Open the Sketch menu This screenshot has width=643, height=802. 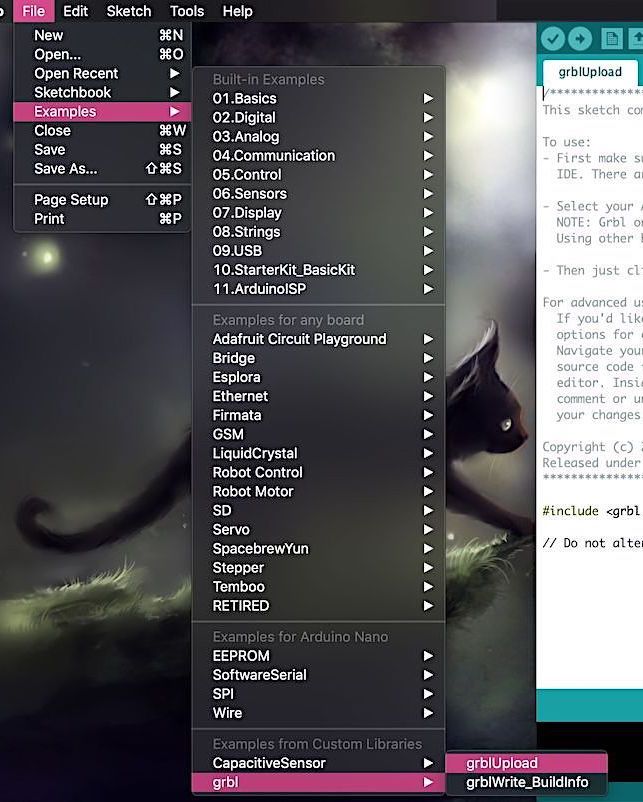[129, 11]
